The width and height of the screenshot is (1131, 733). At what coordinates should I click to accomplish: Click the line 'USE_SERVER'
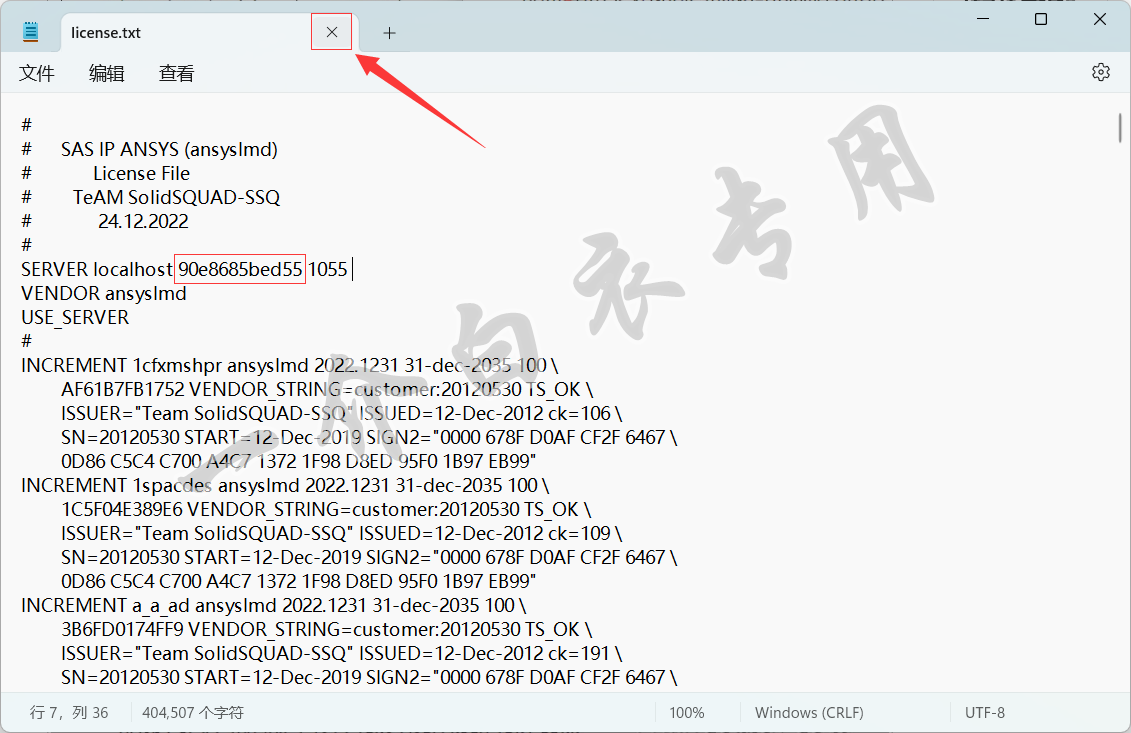point(75,317)
